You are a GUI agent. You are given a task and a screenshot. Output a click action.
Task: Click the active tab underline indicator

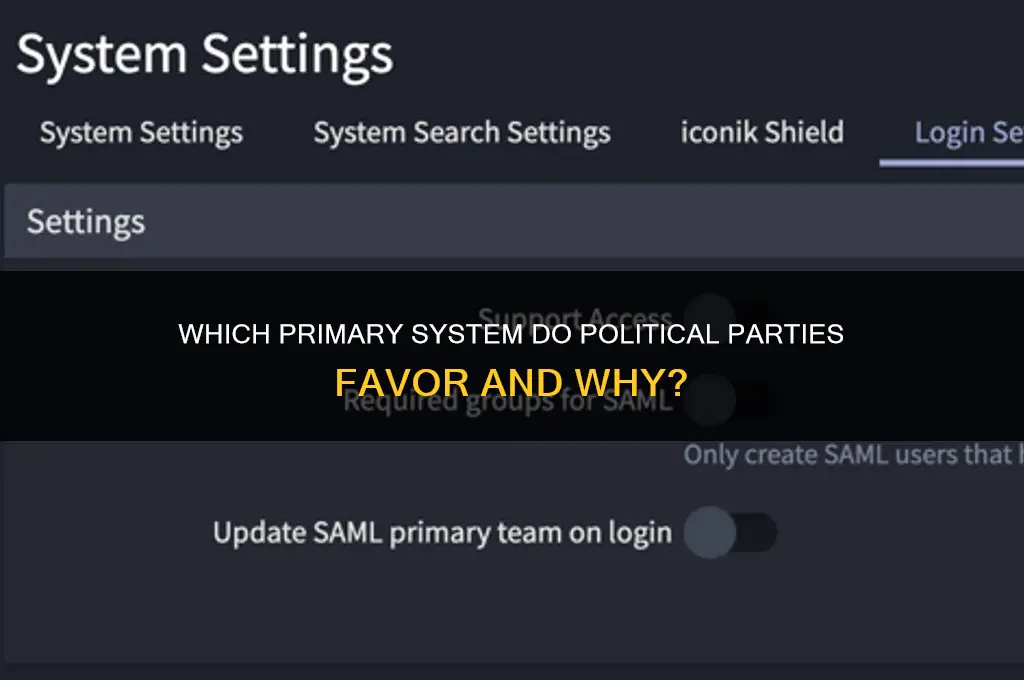pyautogui.click(x=950, y=160)
